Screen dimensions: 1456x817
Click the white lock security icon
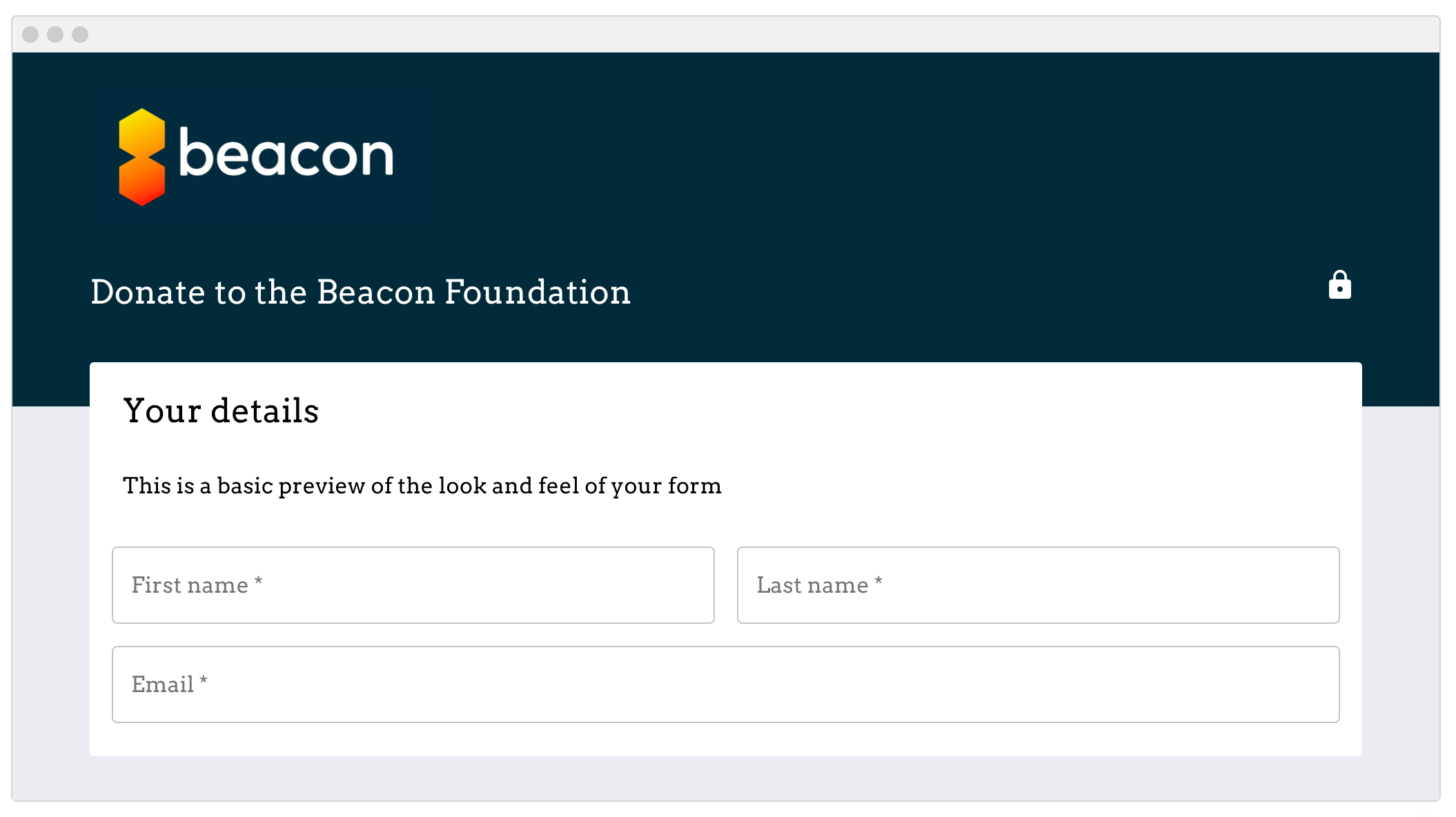point(1339,285)
